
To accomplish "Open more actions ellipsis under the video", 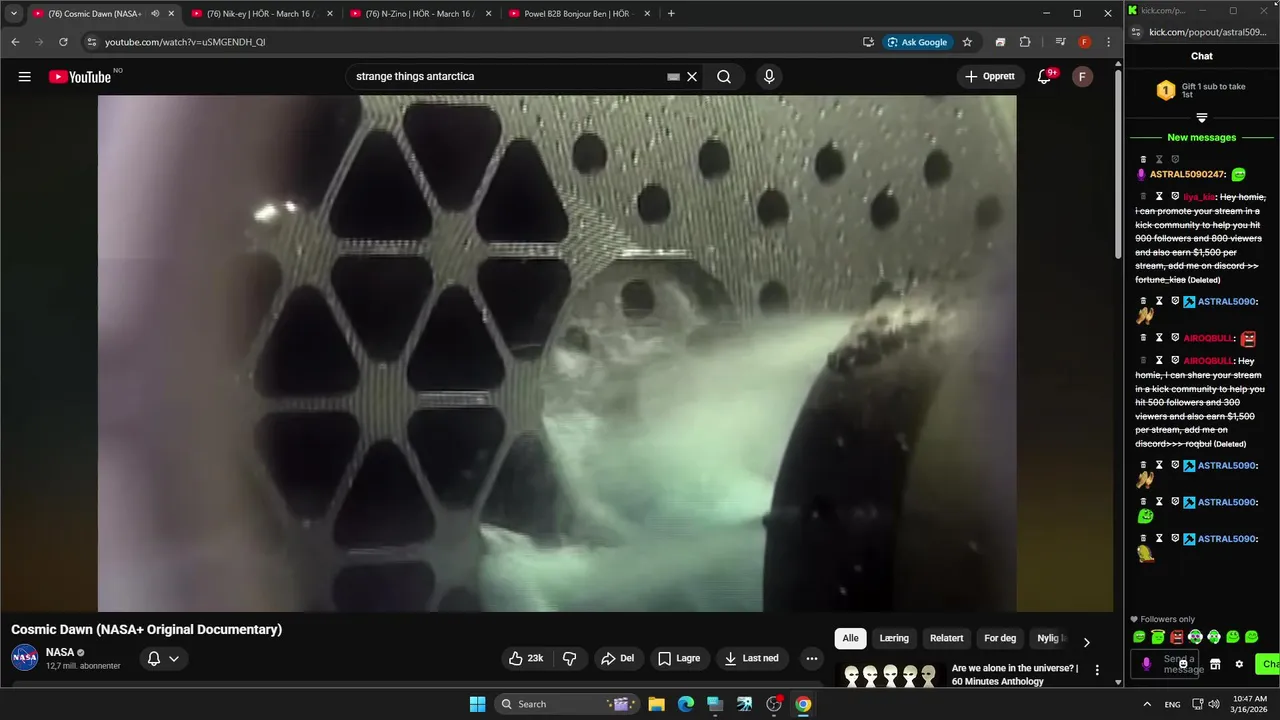I will click(812, 658).
